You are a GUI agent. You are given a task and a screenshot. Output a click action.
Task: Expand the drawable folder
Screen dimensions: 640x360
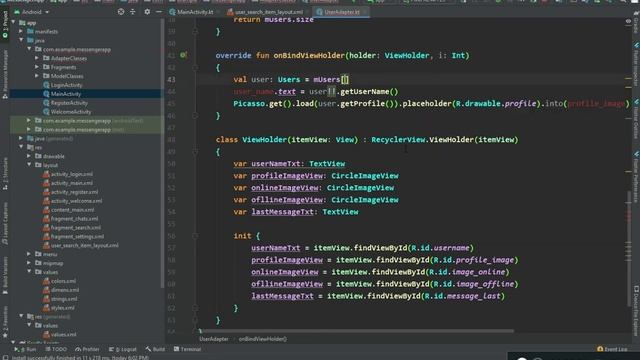(29, 156)
